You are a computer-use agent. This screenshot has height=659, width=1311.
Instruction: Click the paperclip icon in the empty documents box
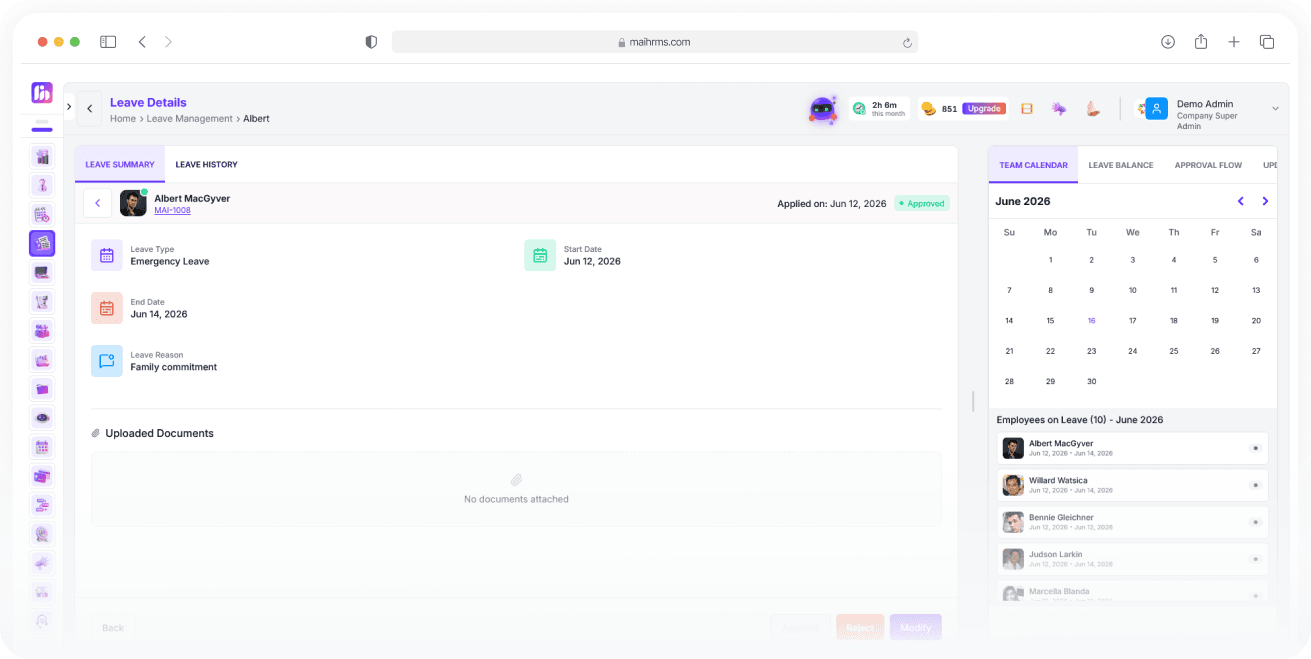tap(516, 480)
